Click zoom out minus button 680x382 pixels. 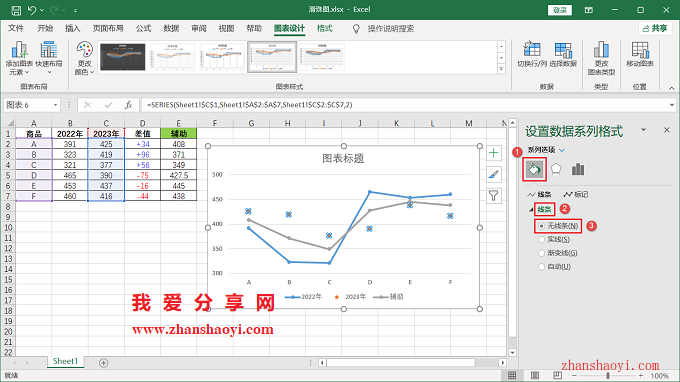coord(574,375)
